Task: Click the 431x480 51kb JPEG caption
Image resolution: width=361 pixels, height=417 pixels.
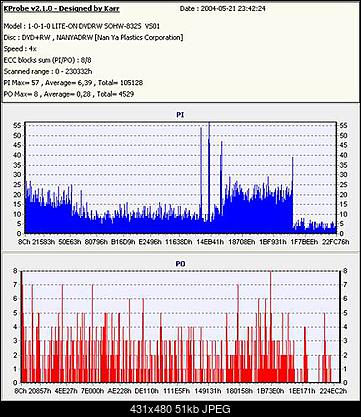Action: pos(180,409)
